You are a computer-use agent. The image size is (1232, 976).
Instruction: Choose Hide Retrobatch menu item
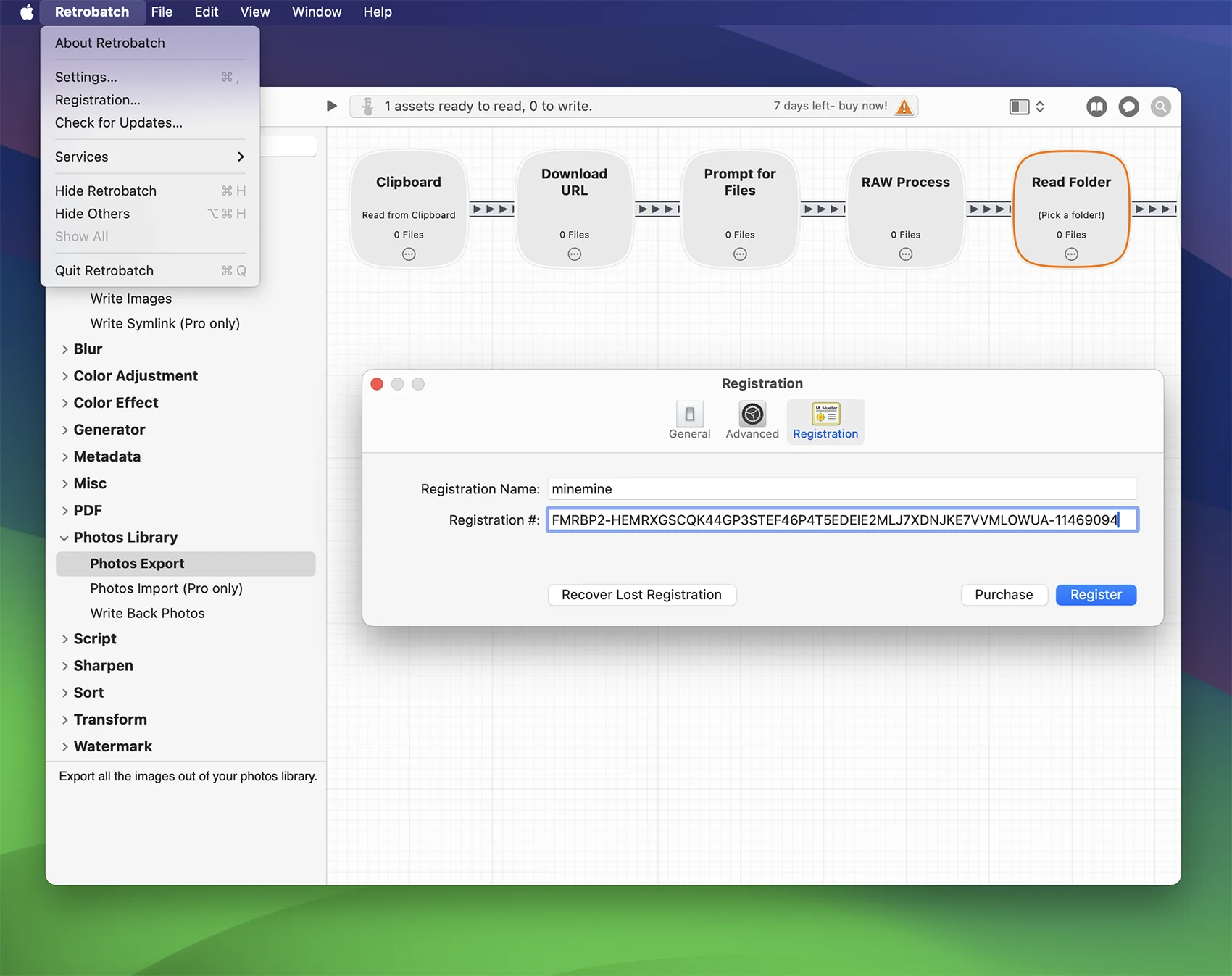[150, 191]
